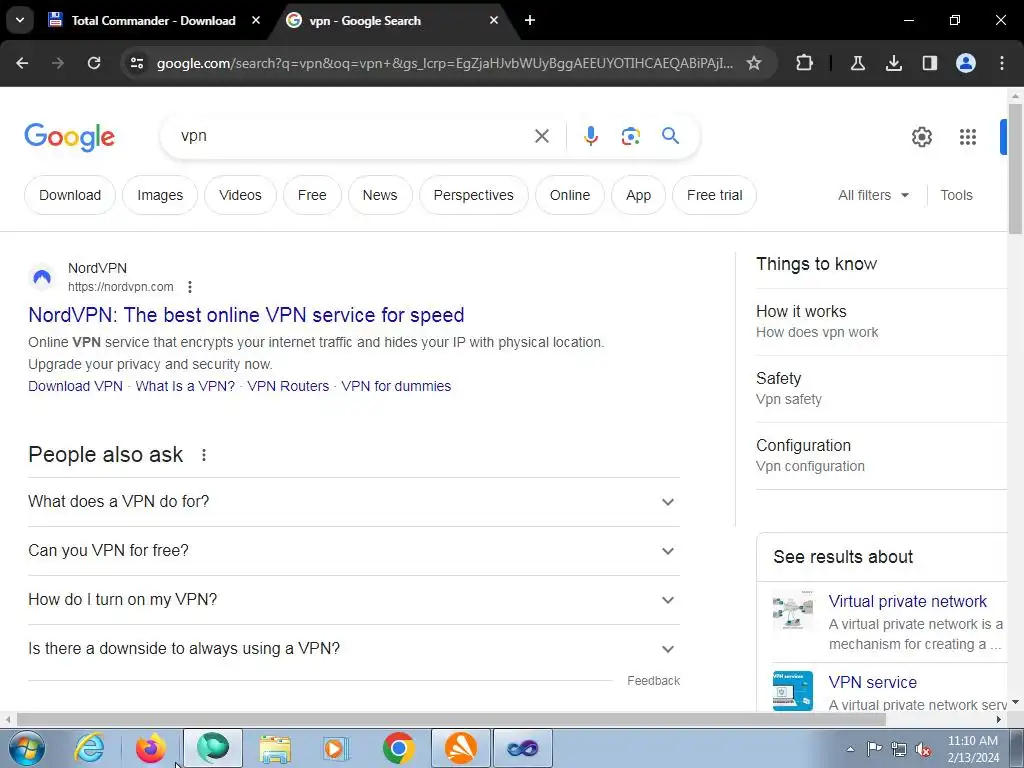This screenshot has height=768, width=1024.
Task: Apply the Free trial filter chip
Action: (714, 195)
